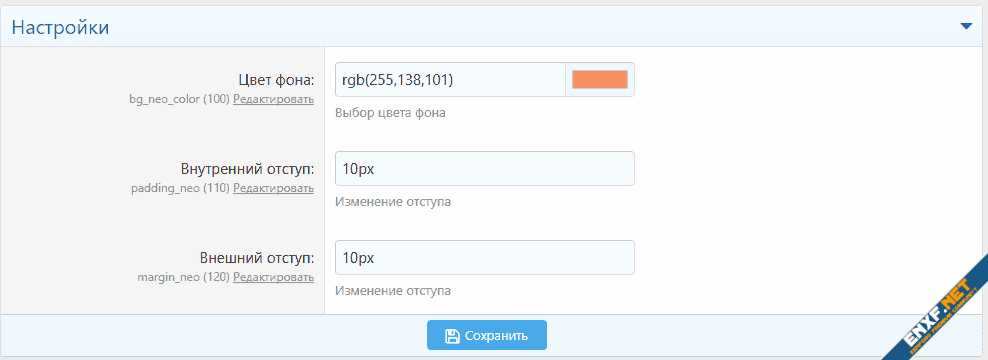The image size is (988, 360).
Task: Click the bg_neo_color (100) property name
Action: point(179,100)
